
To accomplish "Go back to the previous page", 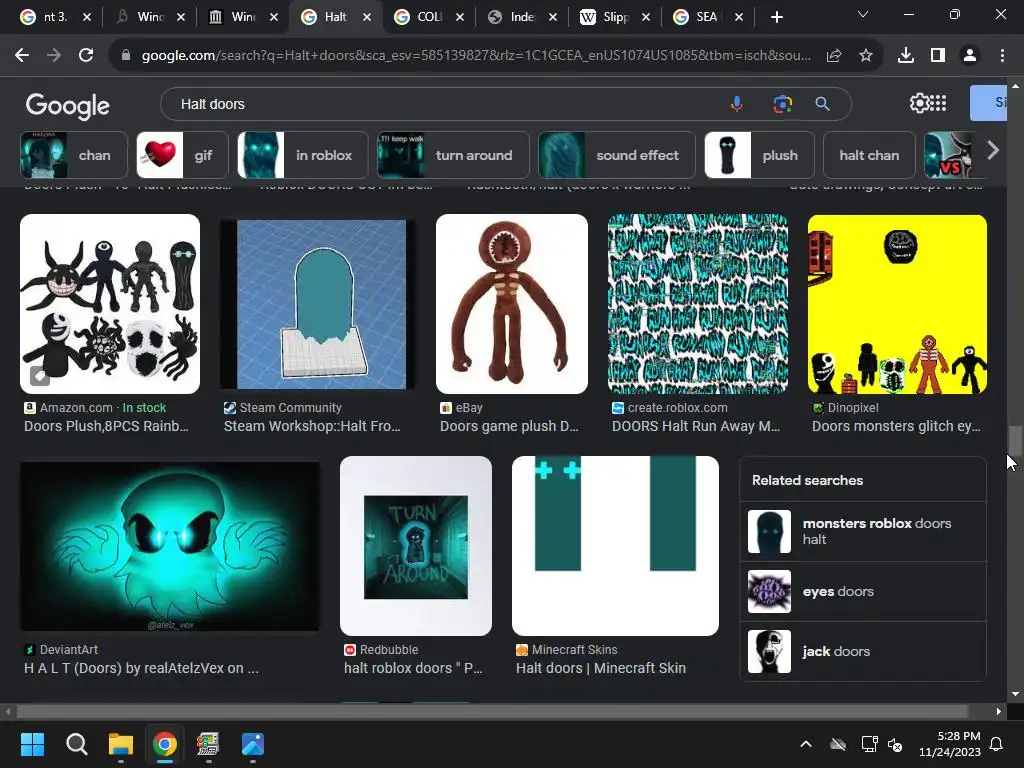I will click(22, 56).
